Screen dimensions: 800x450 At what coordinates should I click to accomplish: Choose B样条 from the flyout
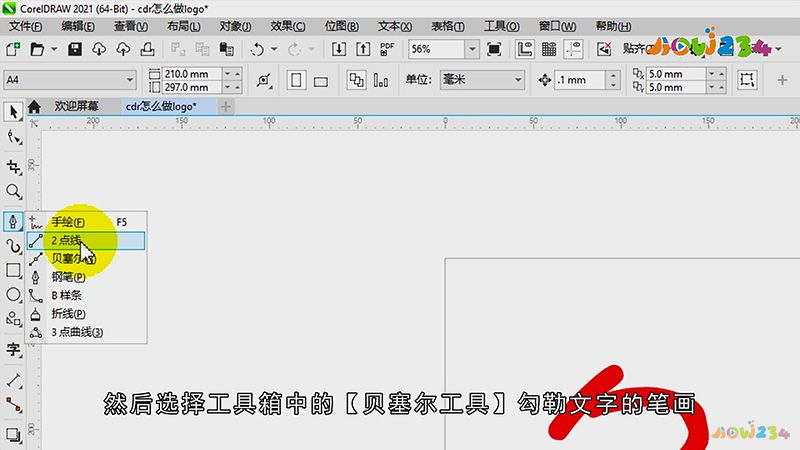86,295
